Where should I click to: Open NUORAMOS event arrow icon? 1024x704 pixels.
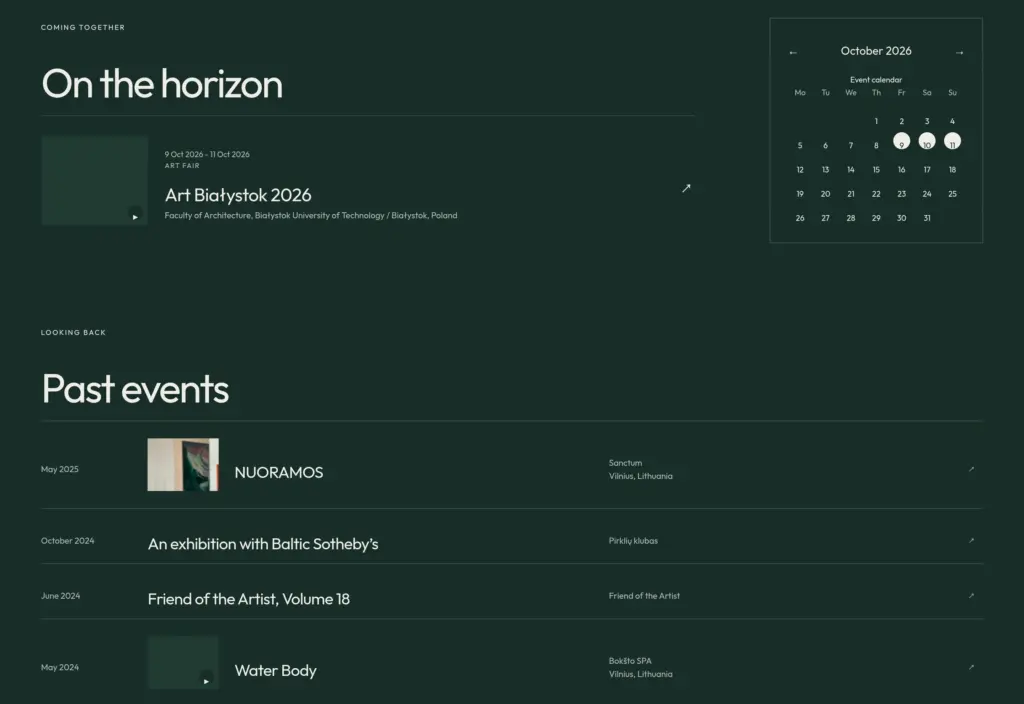[x=971, y=469]
